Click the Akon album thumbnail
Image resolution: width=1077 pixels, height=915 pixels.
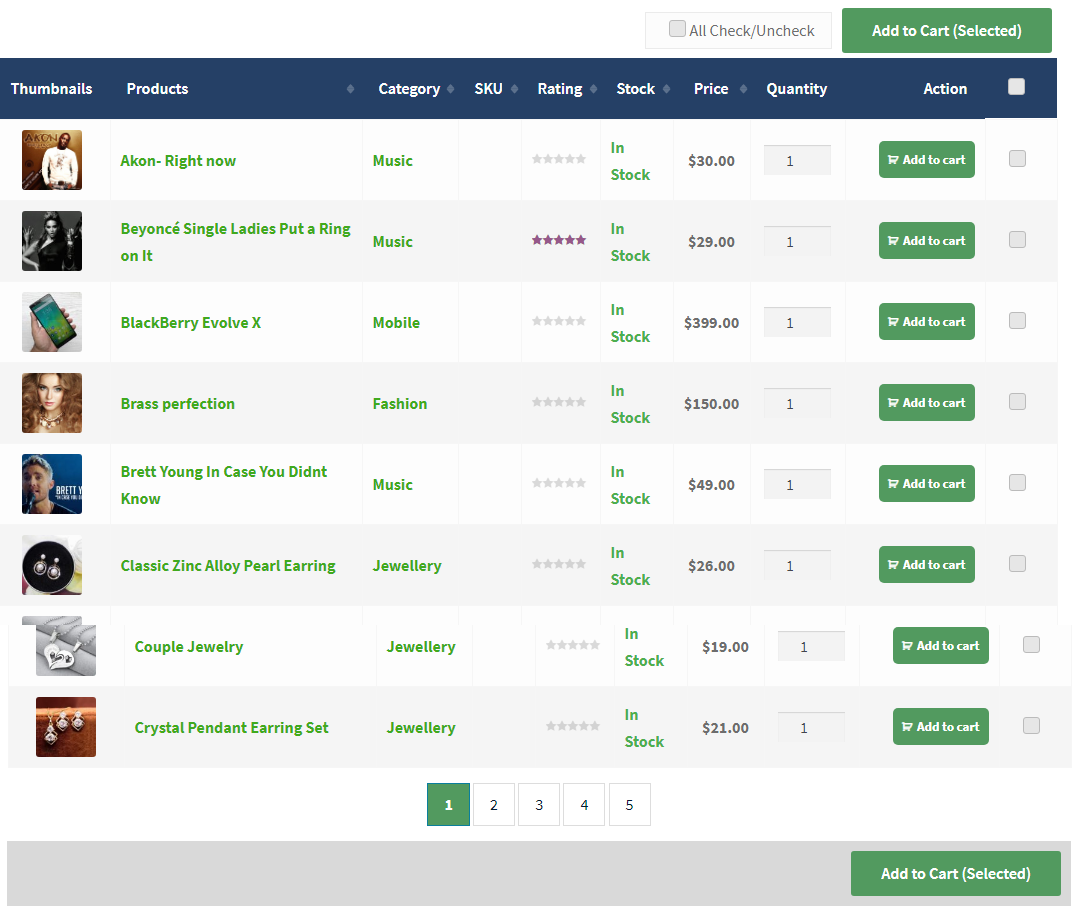click(x=52, y=160)
